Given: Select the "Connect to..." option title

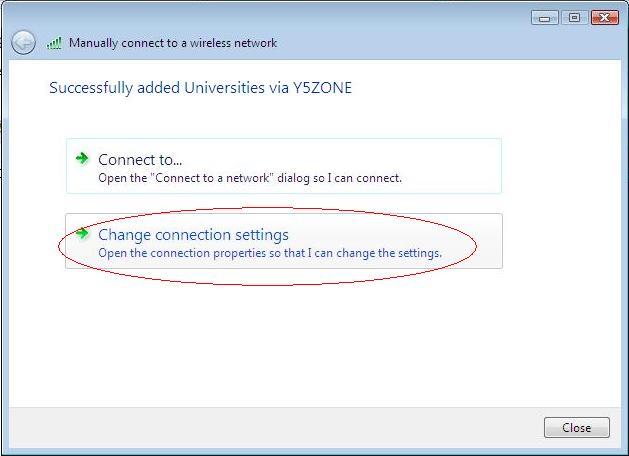Looking at the screenshot, I should click(x=140, y=159).
